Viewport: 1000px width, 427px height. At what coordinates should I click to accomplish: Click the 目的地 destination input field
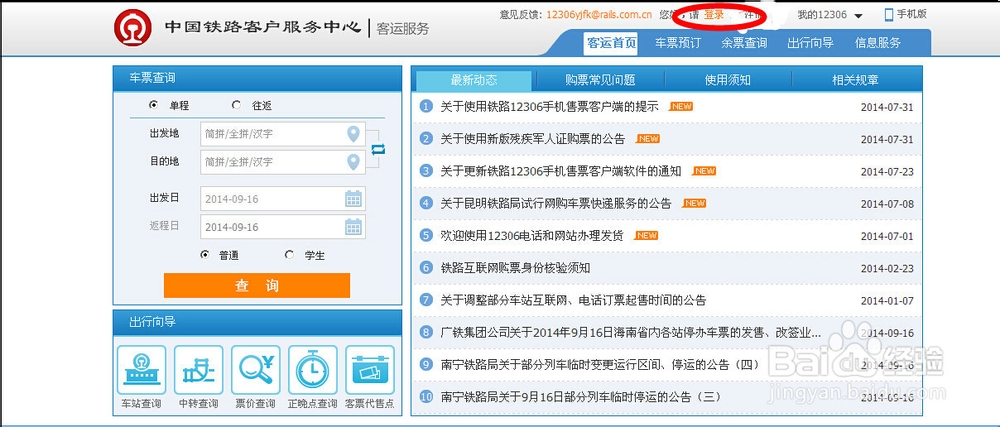click(283, 162)
